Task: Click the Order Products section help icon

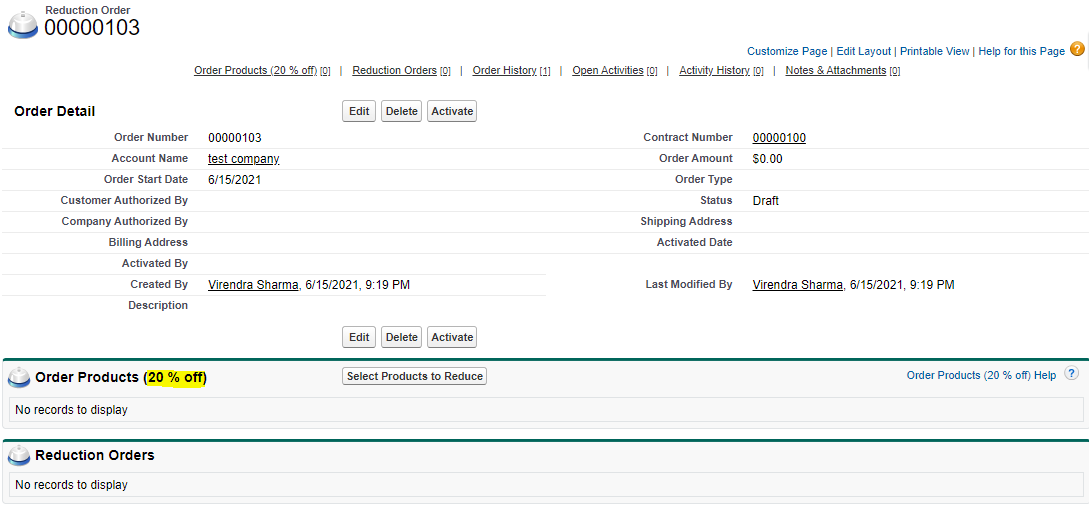Action: (x=1071, y=374)
